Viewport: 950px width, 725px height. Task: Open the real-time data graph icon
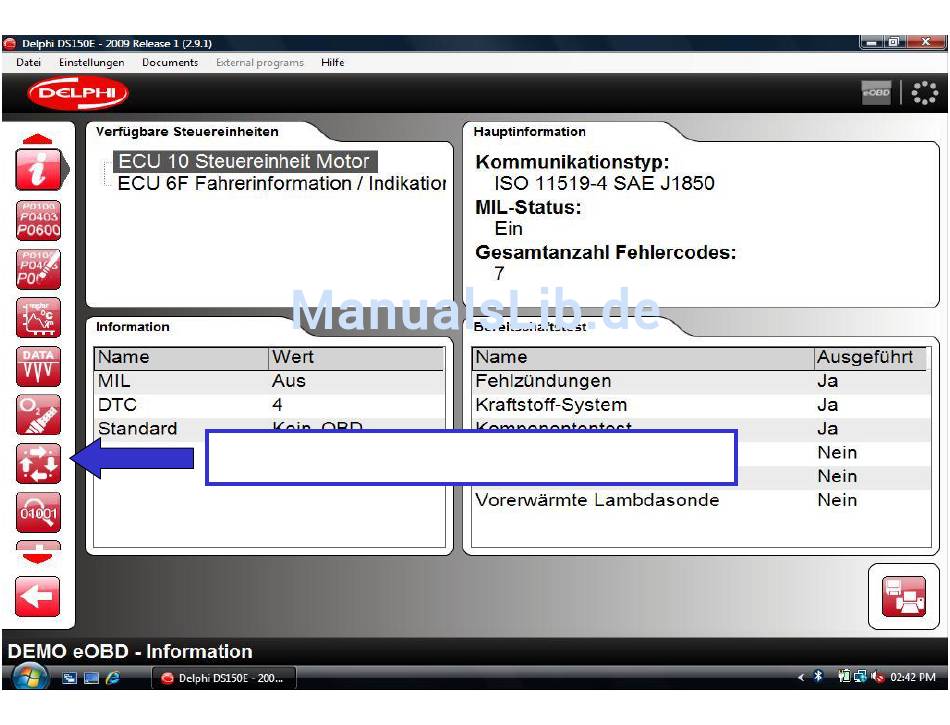[38, 318]
